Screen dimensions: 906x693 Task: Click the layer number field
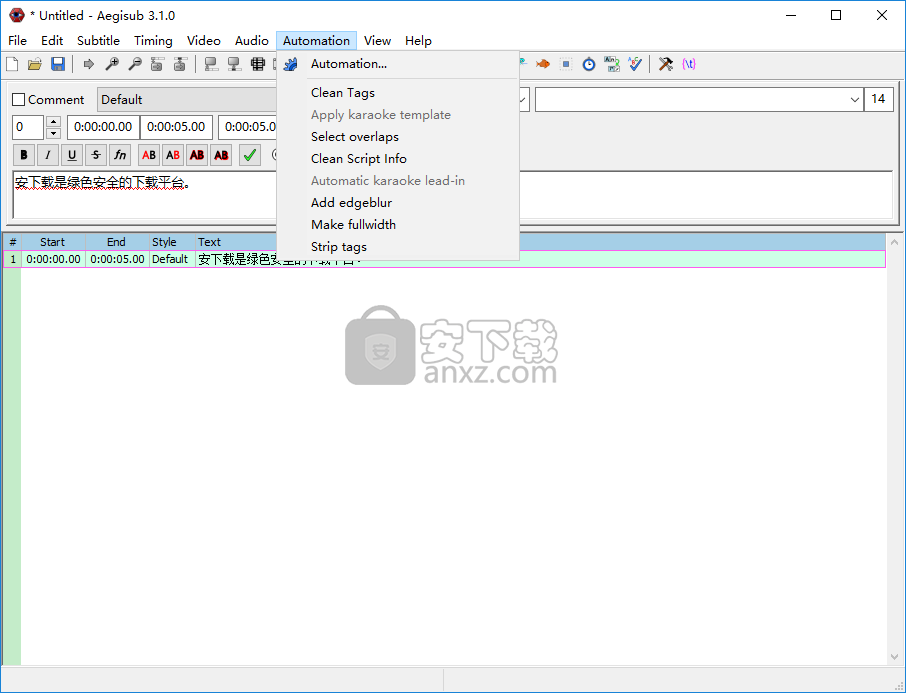(x=28, y=127)
